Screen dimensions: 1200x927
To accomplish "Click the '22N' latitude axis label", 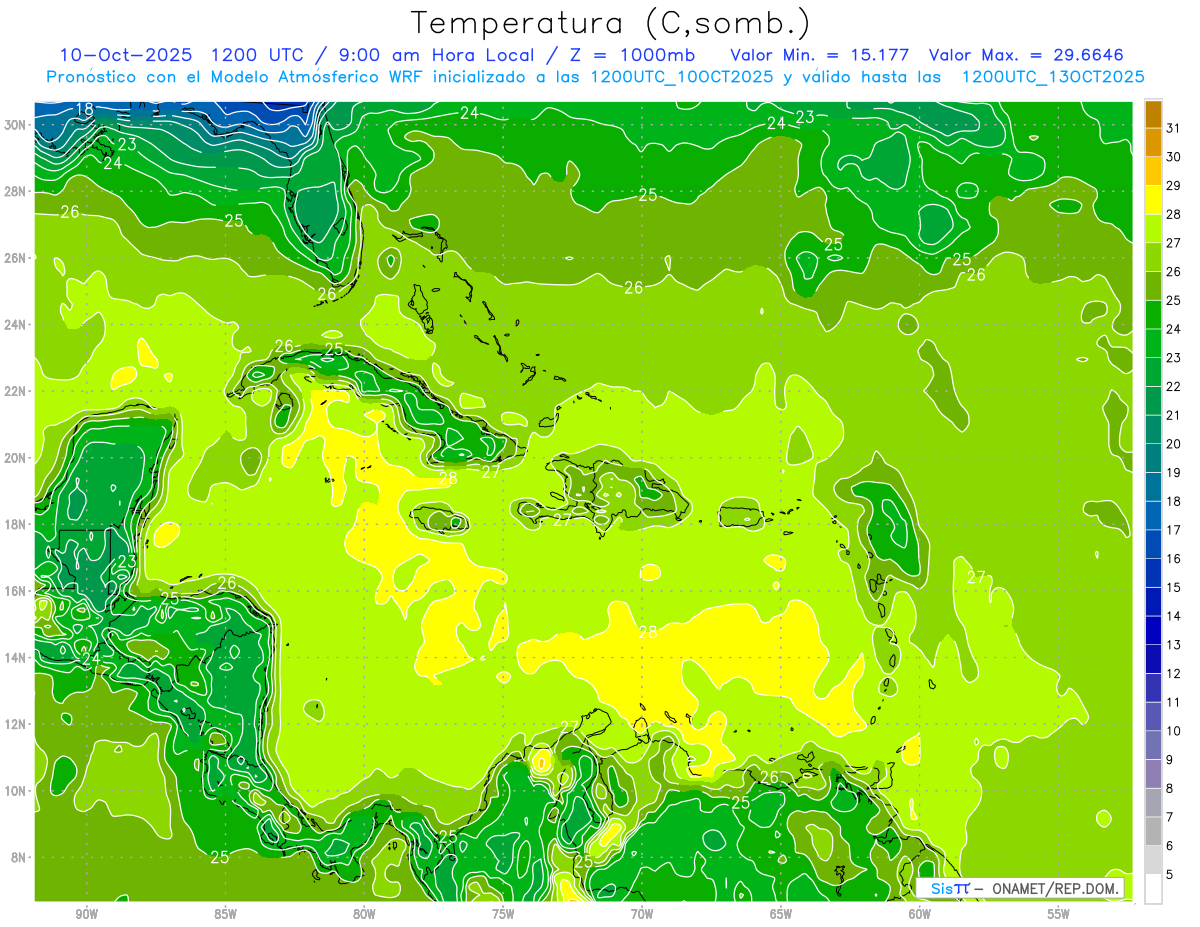I will tap(17, 391).
